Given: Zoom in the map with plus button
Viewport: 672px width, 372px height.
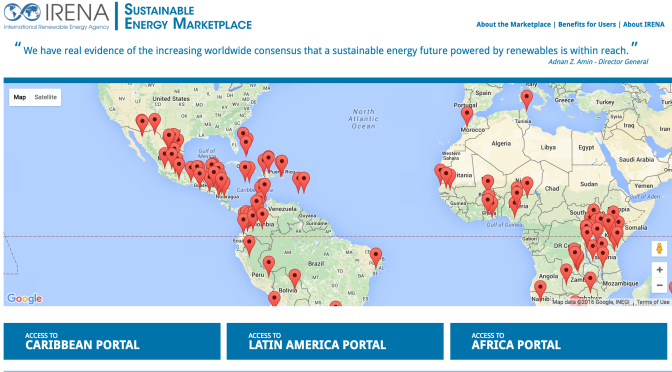Looking at the screenshot, I should coord(660,270).
